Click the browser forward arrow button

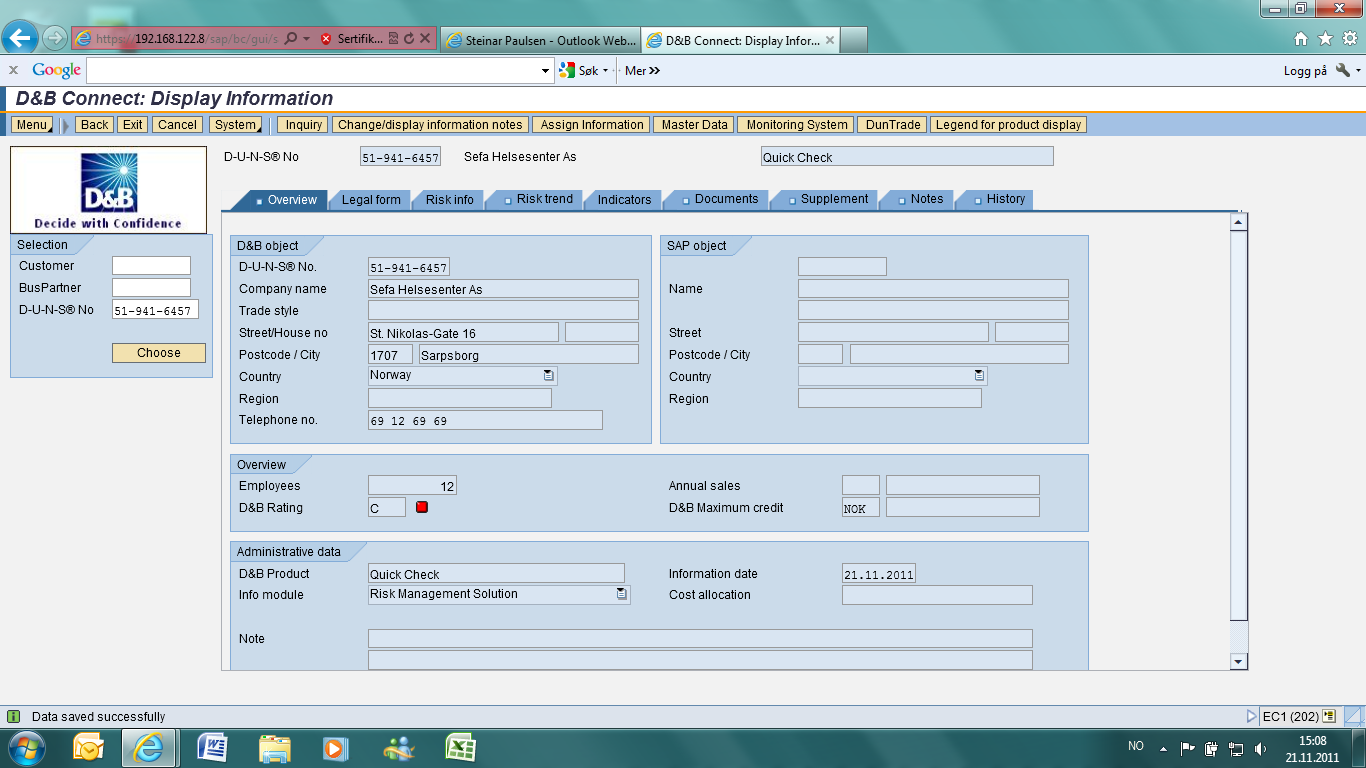point(55,39)
